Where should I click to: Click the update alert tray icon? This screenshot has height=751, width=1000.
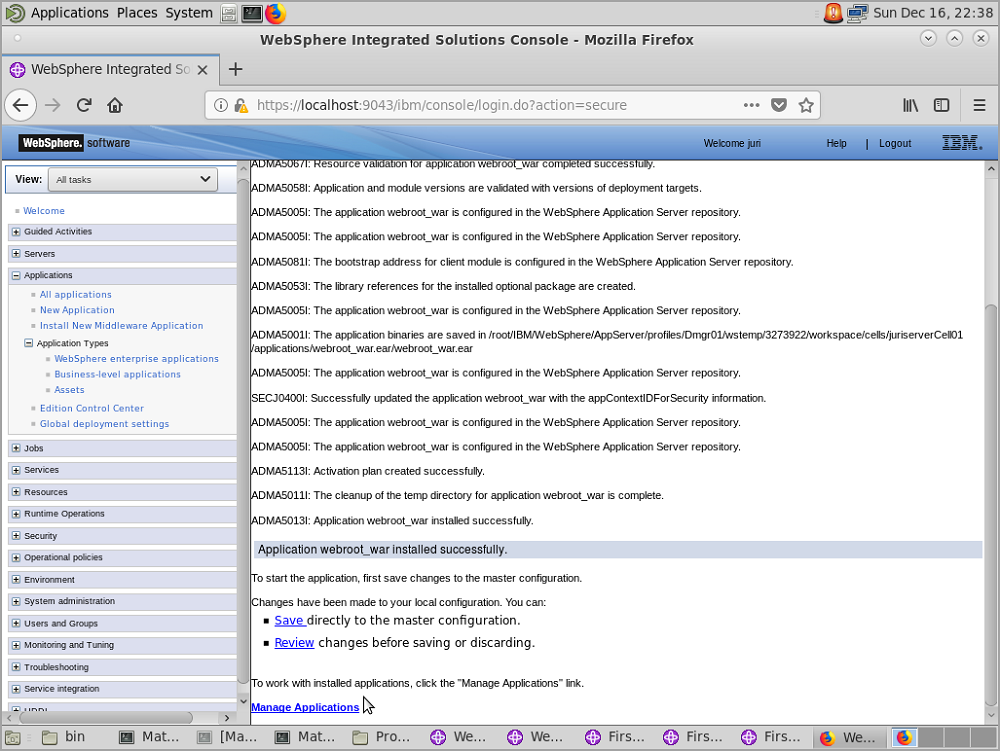pos(833,13)
